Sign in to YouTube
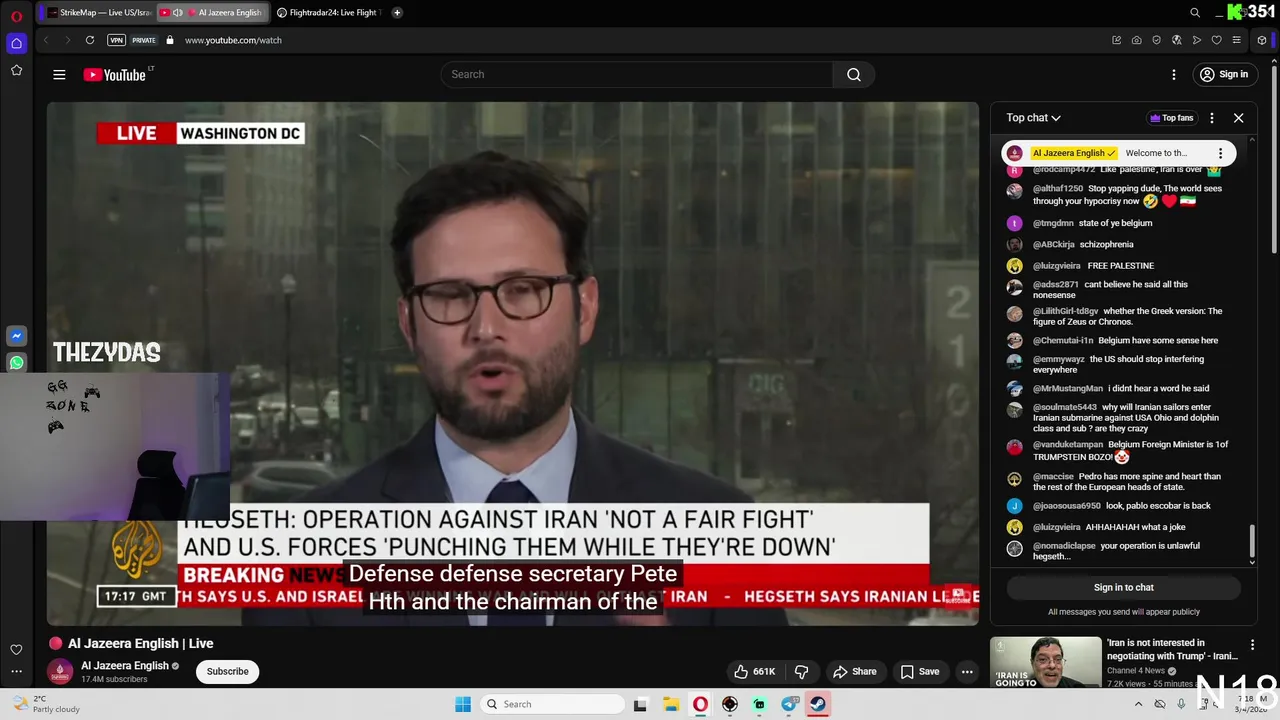1280x720 pixels. 1224,74
